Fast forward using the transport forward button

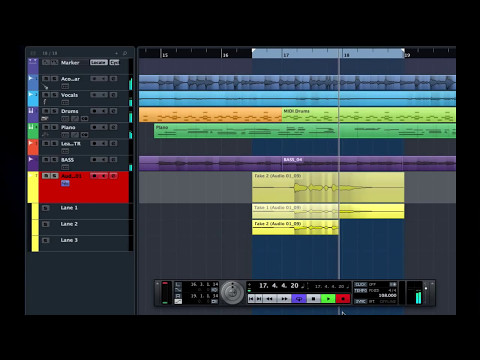click(284, 298)
